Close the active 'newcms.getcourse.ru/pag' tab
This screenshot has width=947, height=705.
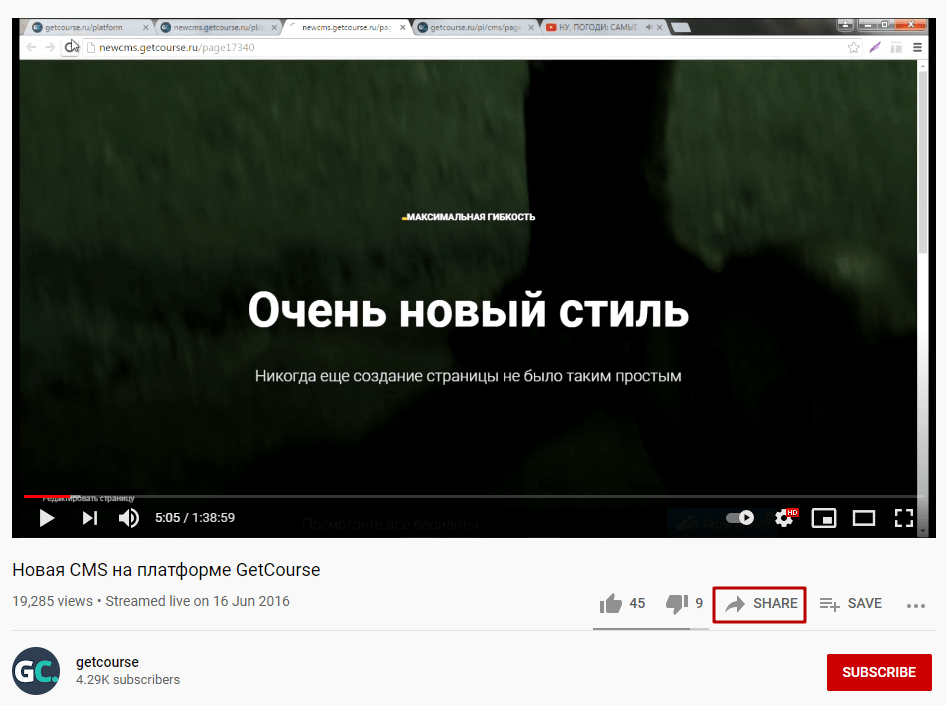pos(403,27)
